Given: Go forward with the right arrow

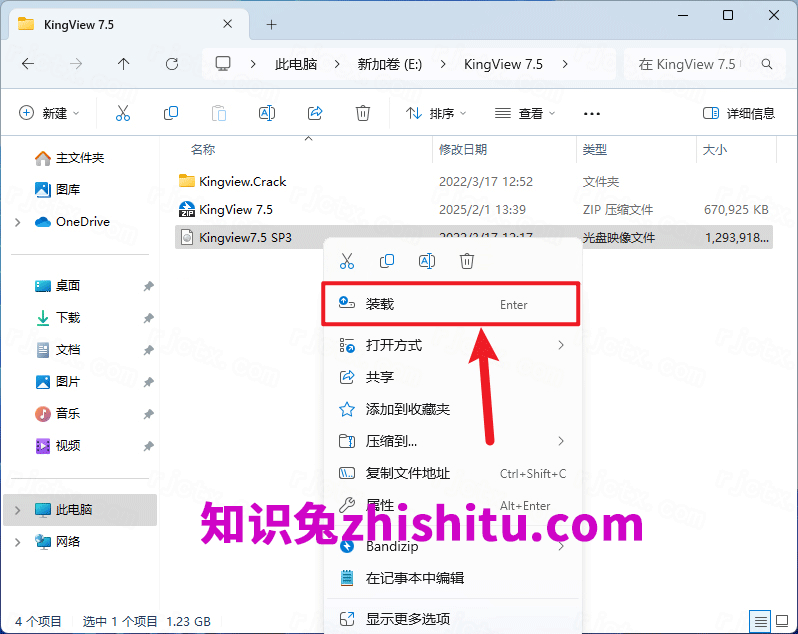Looking at the screenshot, I should pyautogui.click(x=76, y=64).
